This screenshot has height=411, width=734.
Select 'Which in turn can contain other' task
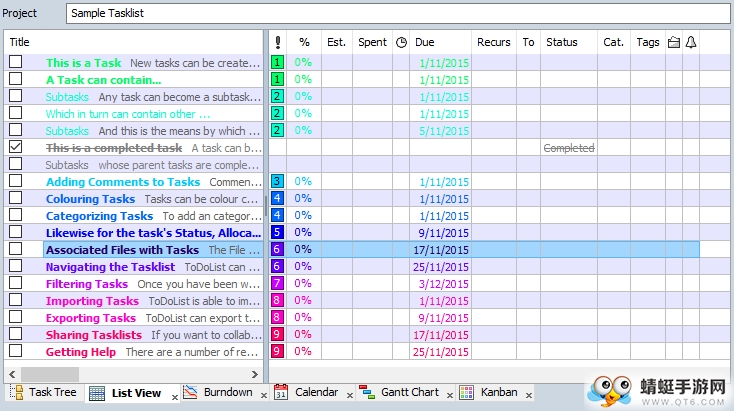click(x=128, y=114)
